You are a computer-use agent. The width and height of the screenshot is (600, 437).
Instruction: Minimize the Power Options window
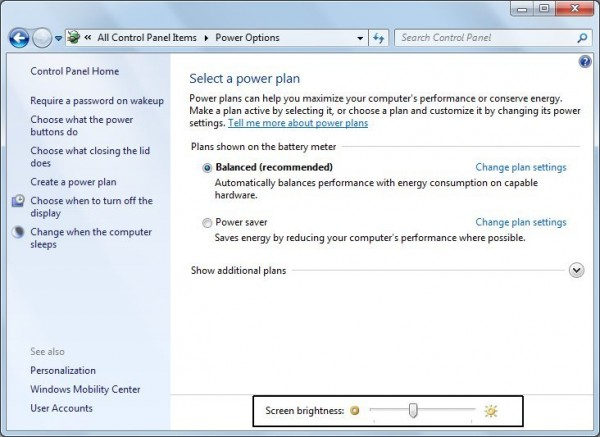click(x=522, y=9)
